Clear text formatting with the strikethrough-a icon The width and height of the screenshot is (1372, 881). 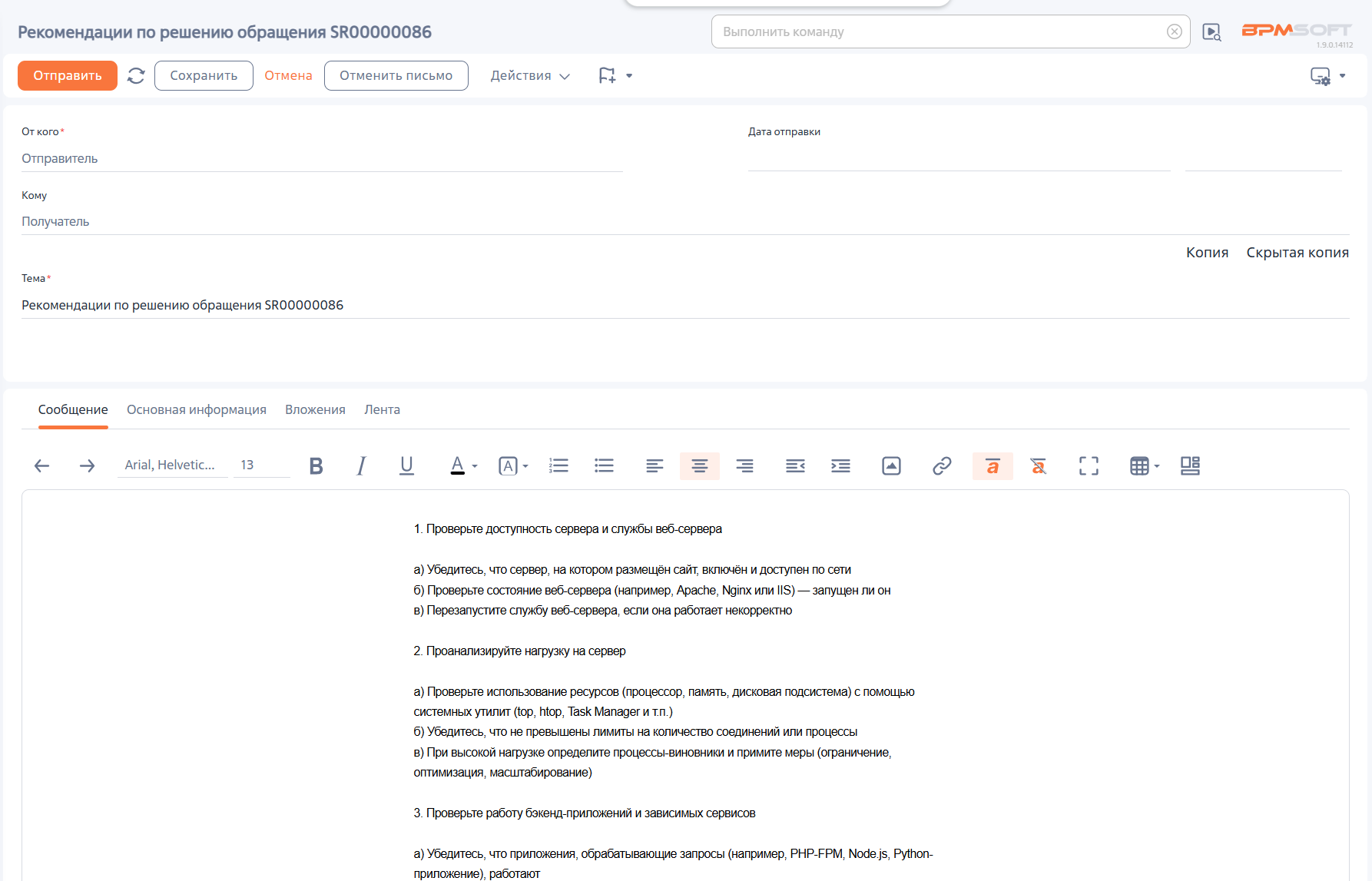(1039, 465)
